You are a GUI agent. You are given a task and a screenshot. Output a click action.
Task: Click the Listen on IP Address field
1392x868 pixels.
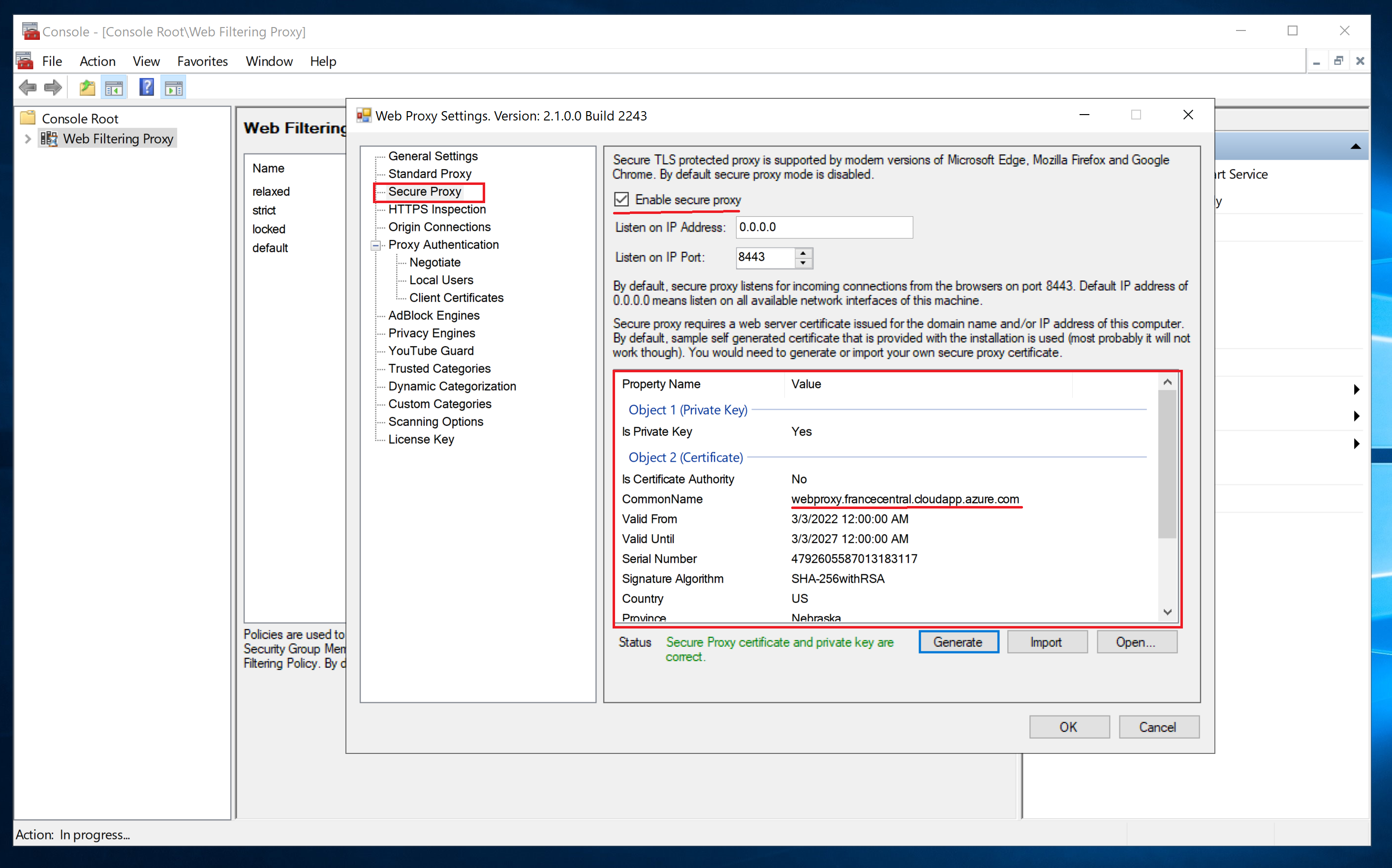(824, 227)
